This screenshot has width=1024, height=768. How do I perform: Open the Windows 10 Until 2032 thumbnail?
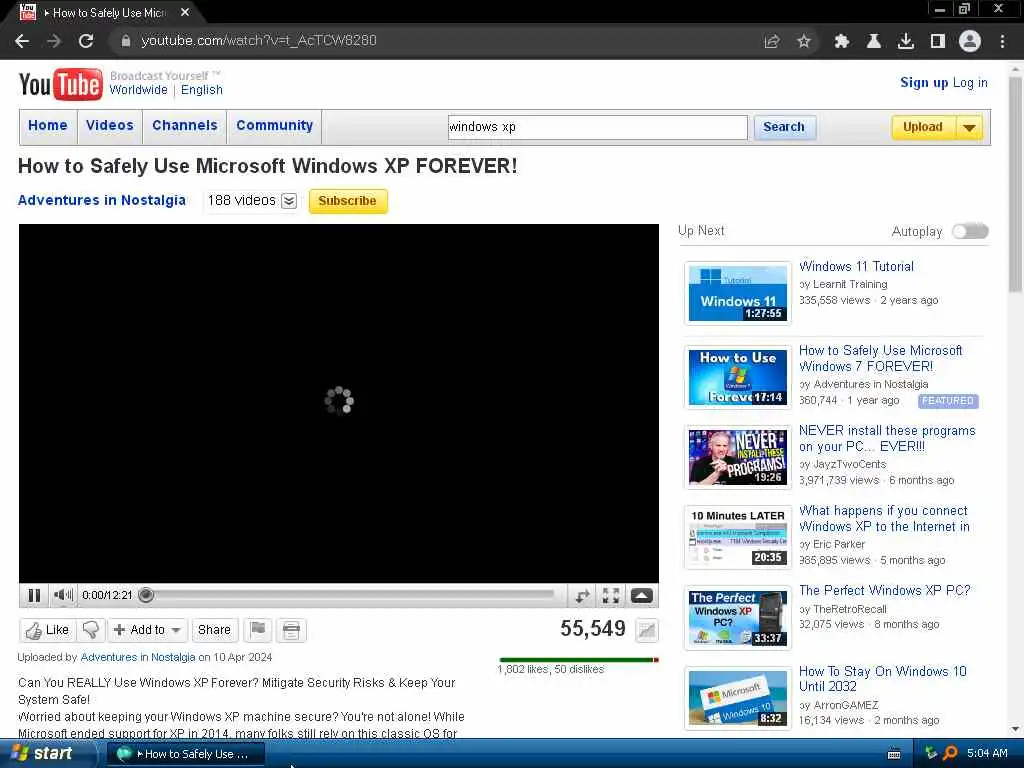tap(738, 698)
